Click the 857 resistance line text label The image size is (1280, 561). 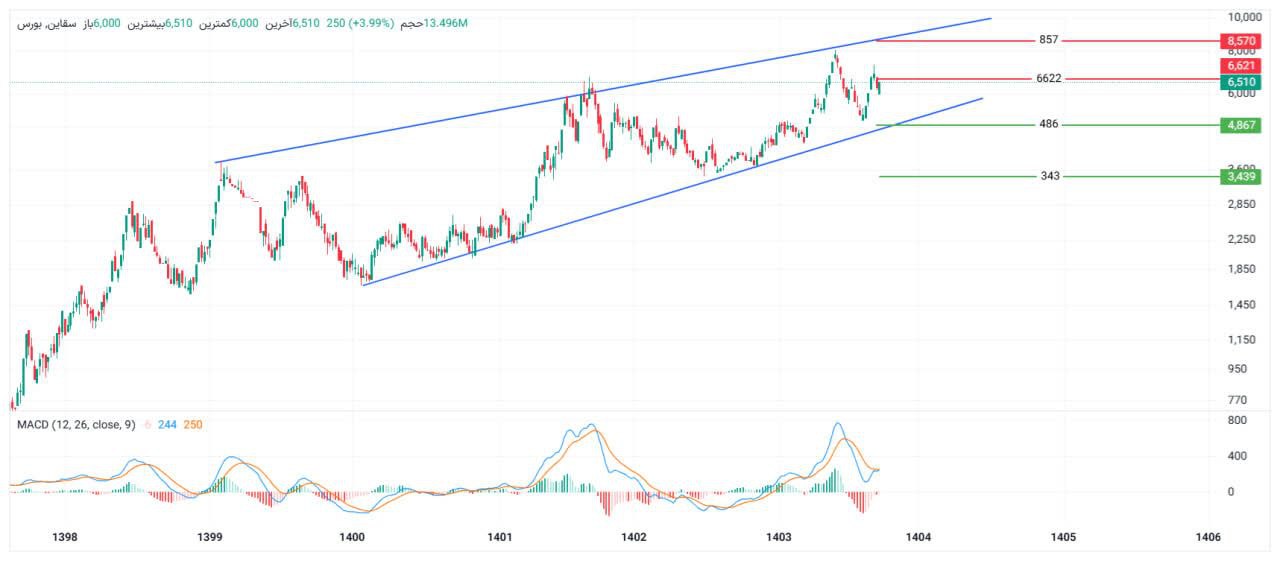pos(1048,40)
